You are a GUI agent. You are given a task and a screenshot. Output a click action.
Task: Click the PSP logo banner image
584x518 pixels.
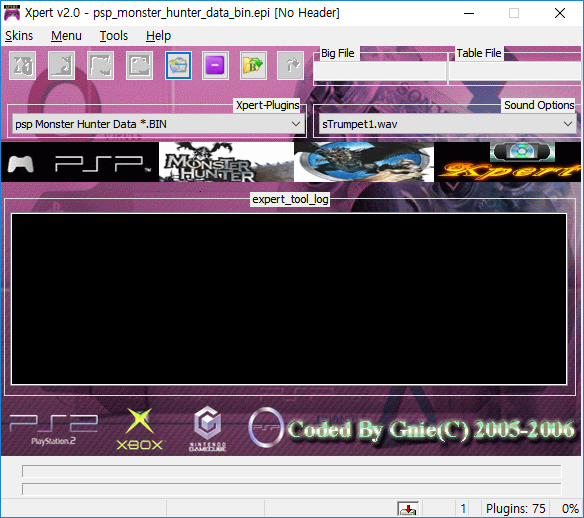point(80,162)
